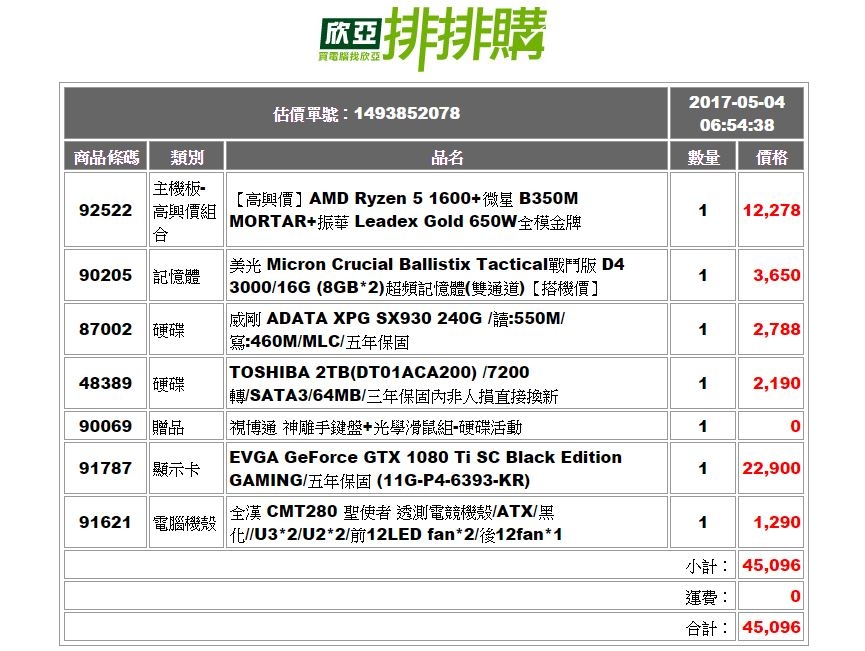Viewport: 865px width, 651px height.
Task: Click the quantity in the TOSHIBA 2TB row
Action: point(703,383)
